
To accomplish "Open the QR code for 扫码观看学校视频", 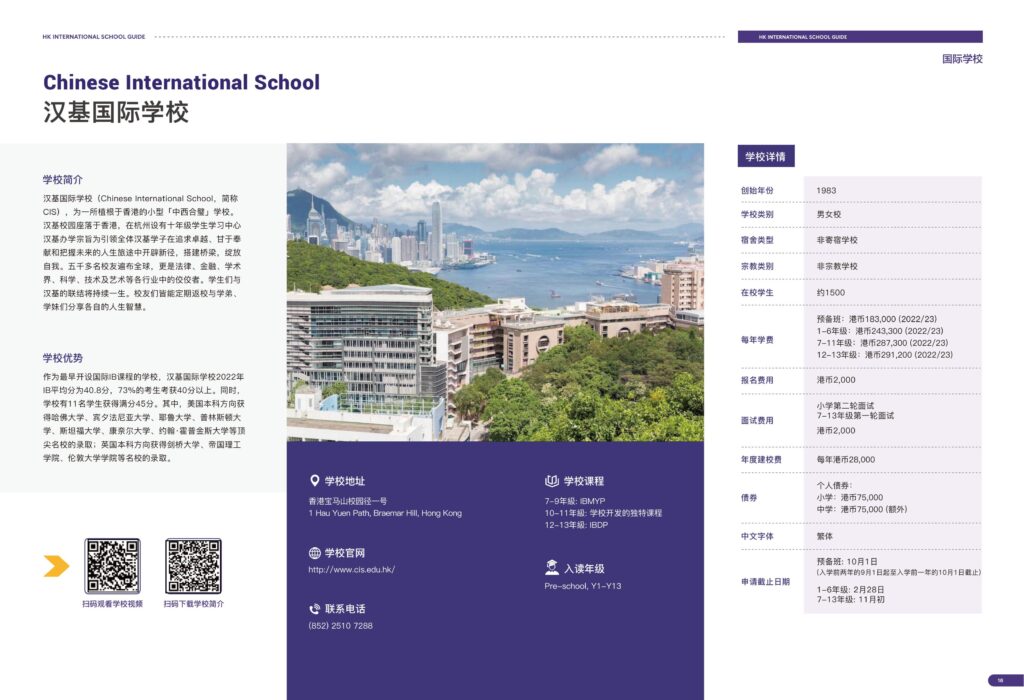I will 112,565.
